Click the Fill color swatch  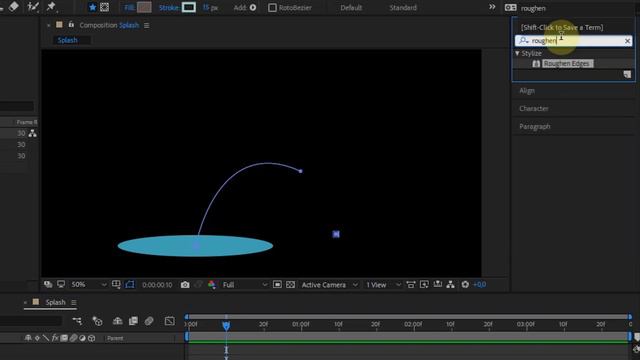coord(144,7)
